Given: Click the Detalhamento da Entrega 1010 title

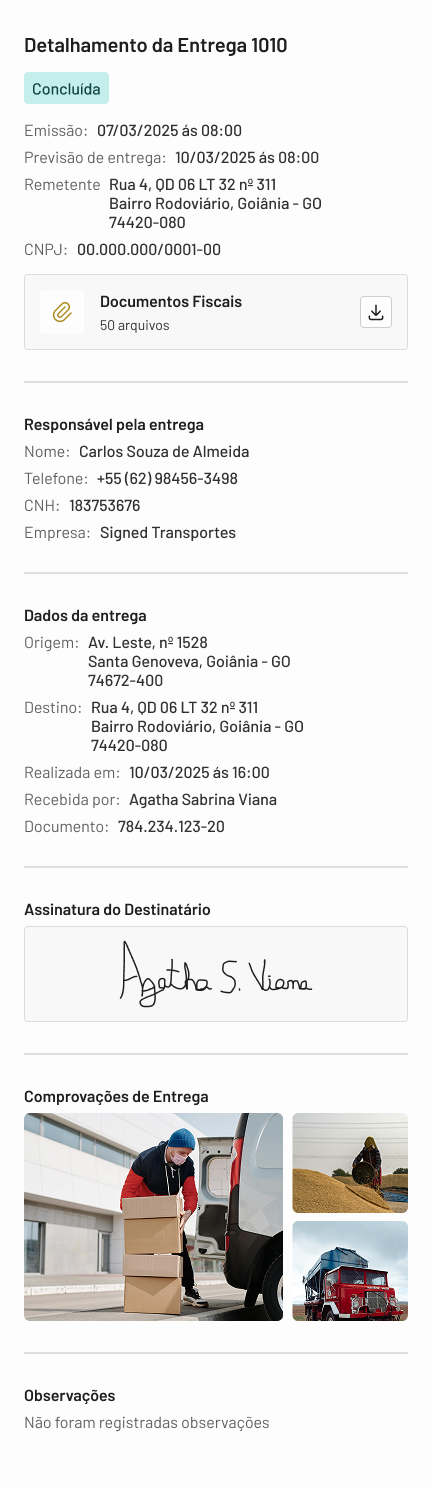Looking at the screenshot, I should tap(156, 45).
